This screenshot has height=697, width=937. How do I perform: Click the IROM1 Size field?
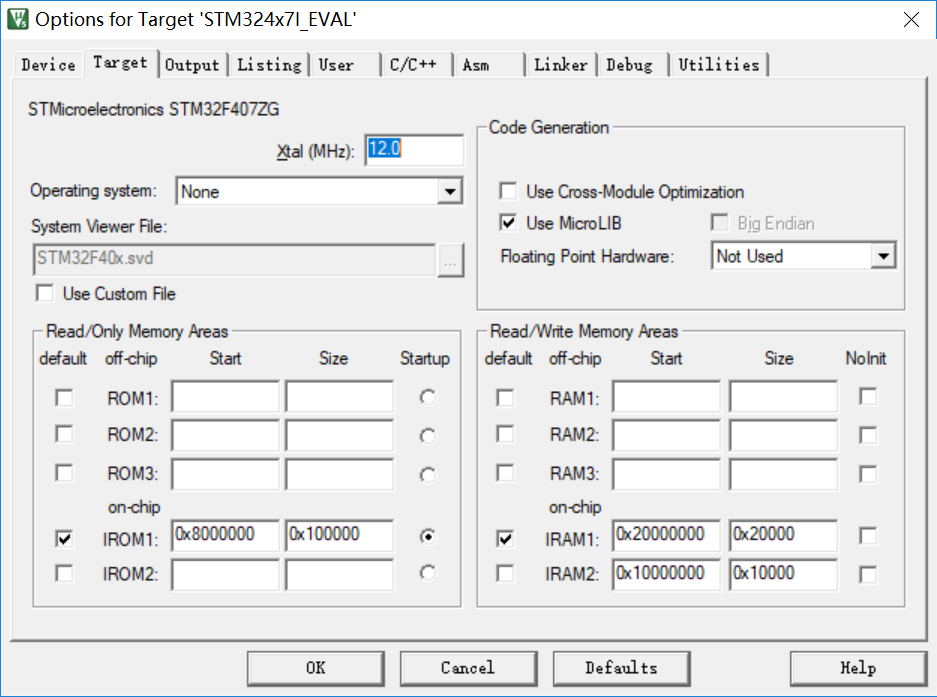[339, 536]
